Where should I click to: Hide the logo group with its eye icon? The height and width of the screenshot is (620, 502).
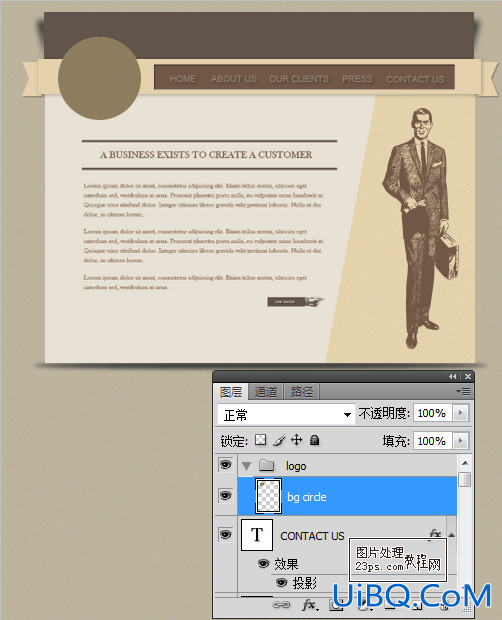pos(226,465)
